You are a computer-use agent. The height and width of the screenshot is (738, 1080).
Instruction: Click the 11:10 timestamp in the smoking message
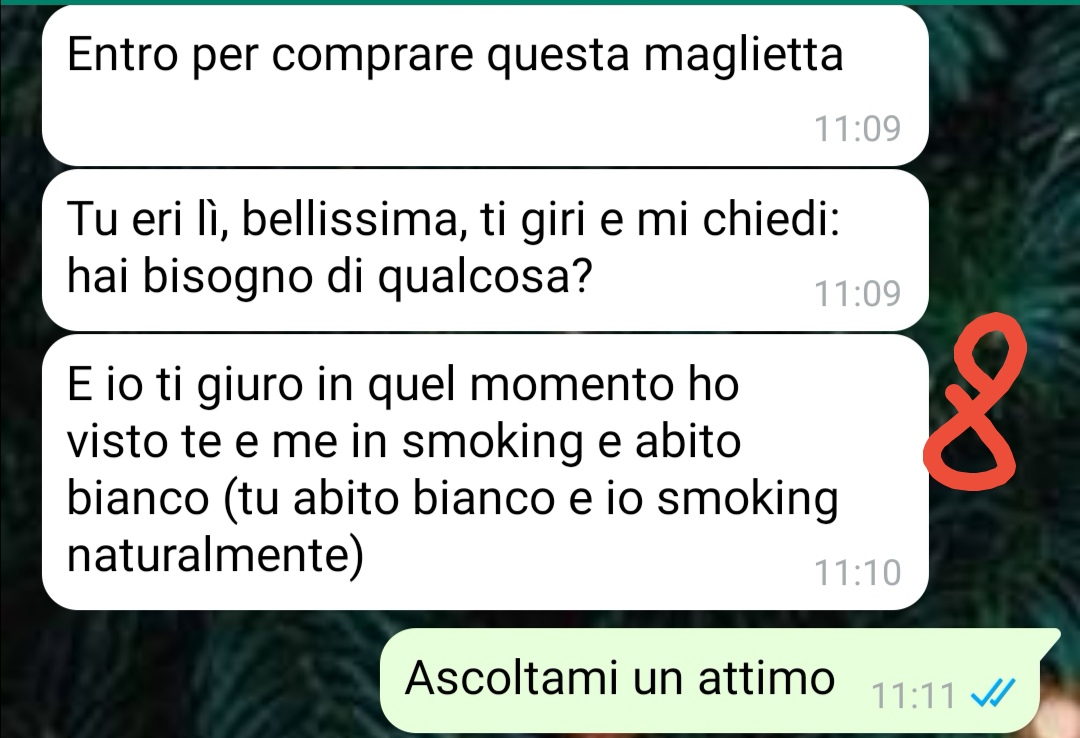point(857,573)
